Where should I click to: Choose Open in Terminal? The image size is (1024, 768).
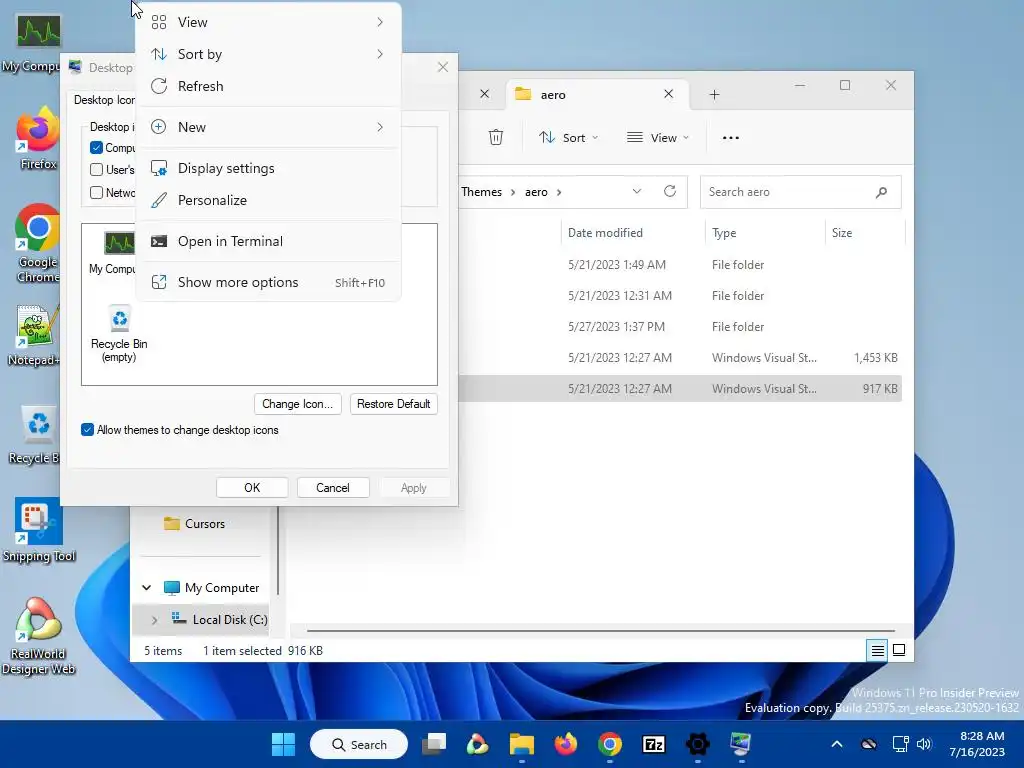click(268, 242)
